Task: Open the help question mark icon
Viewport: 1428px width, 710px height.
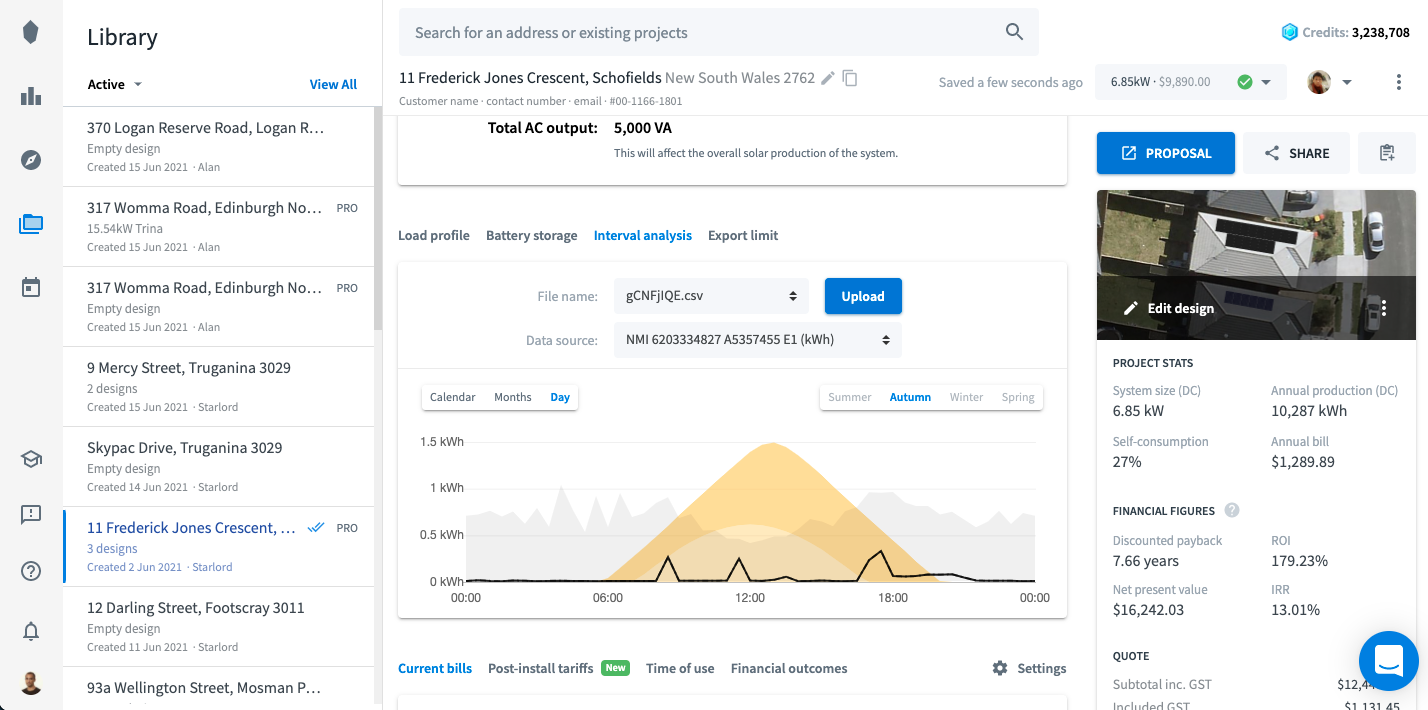Action: [x=30, y=571]
